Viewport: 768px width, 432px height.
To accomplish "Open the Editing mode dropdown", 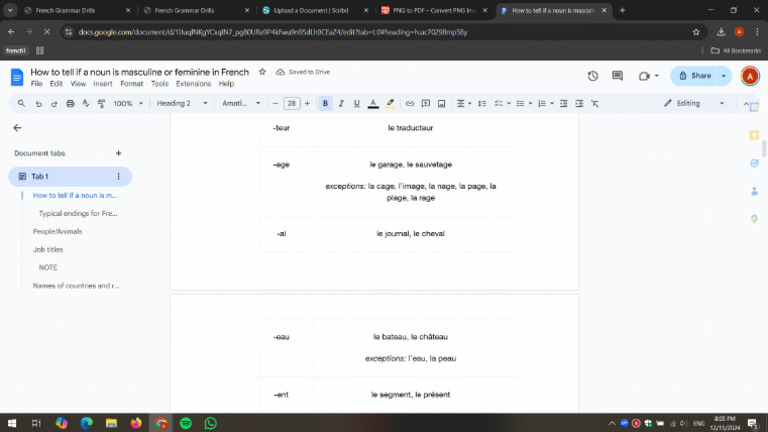I will [694, 103].
